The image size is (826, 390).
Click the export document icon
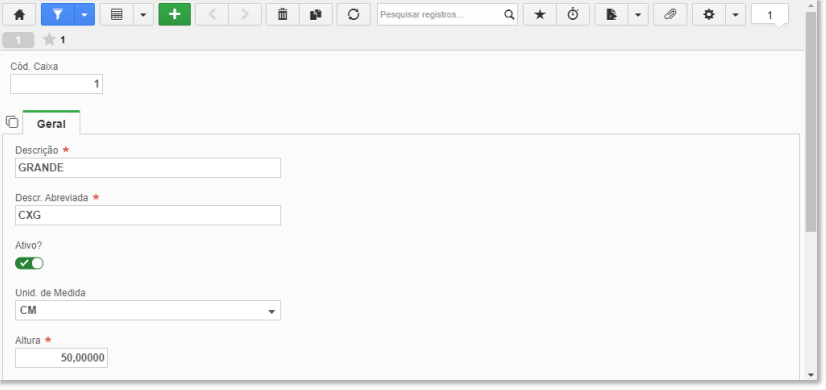[x=611, y=15]
